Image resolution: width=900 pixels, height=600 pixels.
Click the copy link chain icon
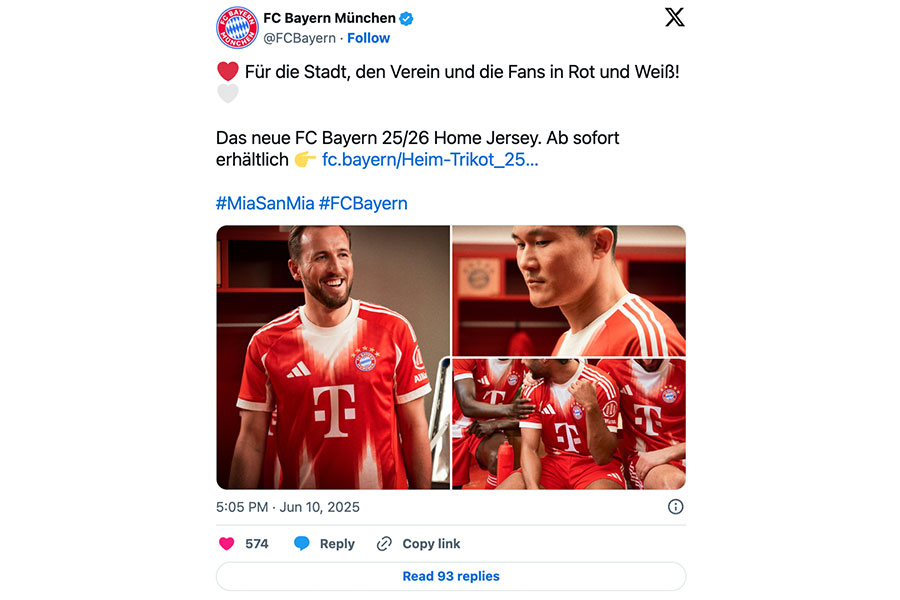384,543
